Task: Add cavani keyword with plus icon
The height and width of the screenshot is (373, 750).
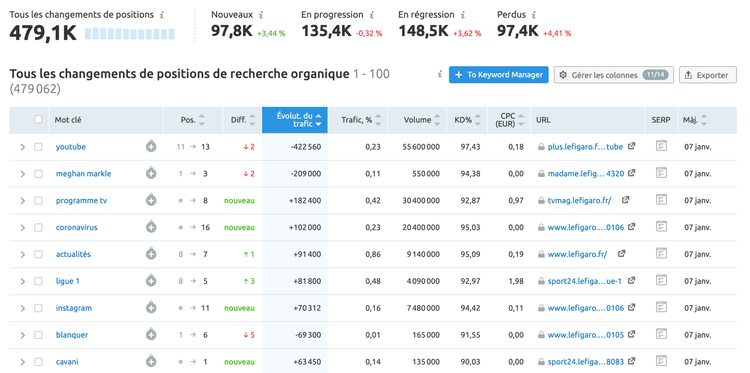Action: click(151, 361)
